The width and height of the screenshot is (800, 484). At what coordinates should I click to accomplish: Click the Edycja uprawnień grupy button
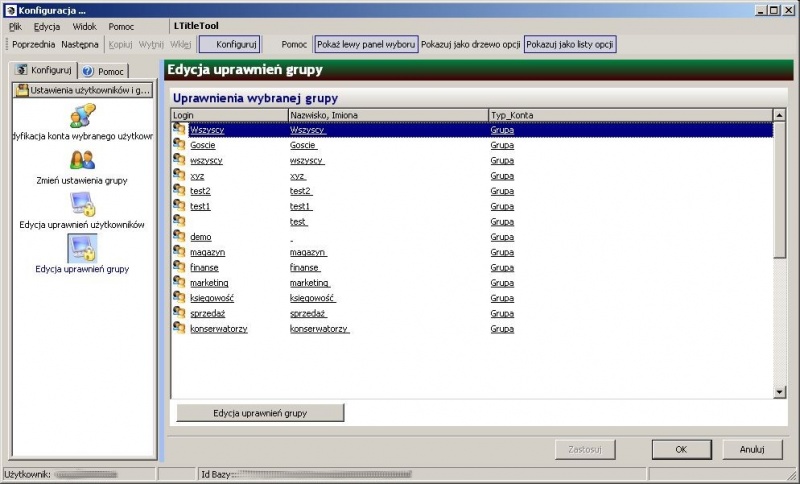pos(260,413)
